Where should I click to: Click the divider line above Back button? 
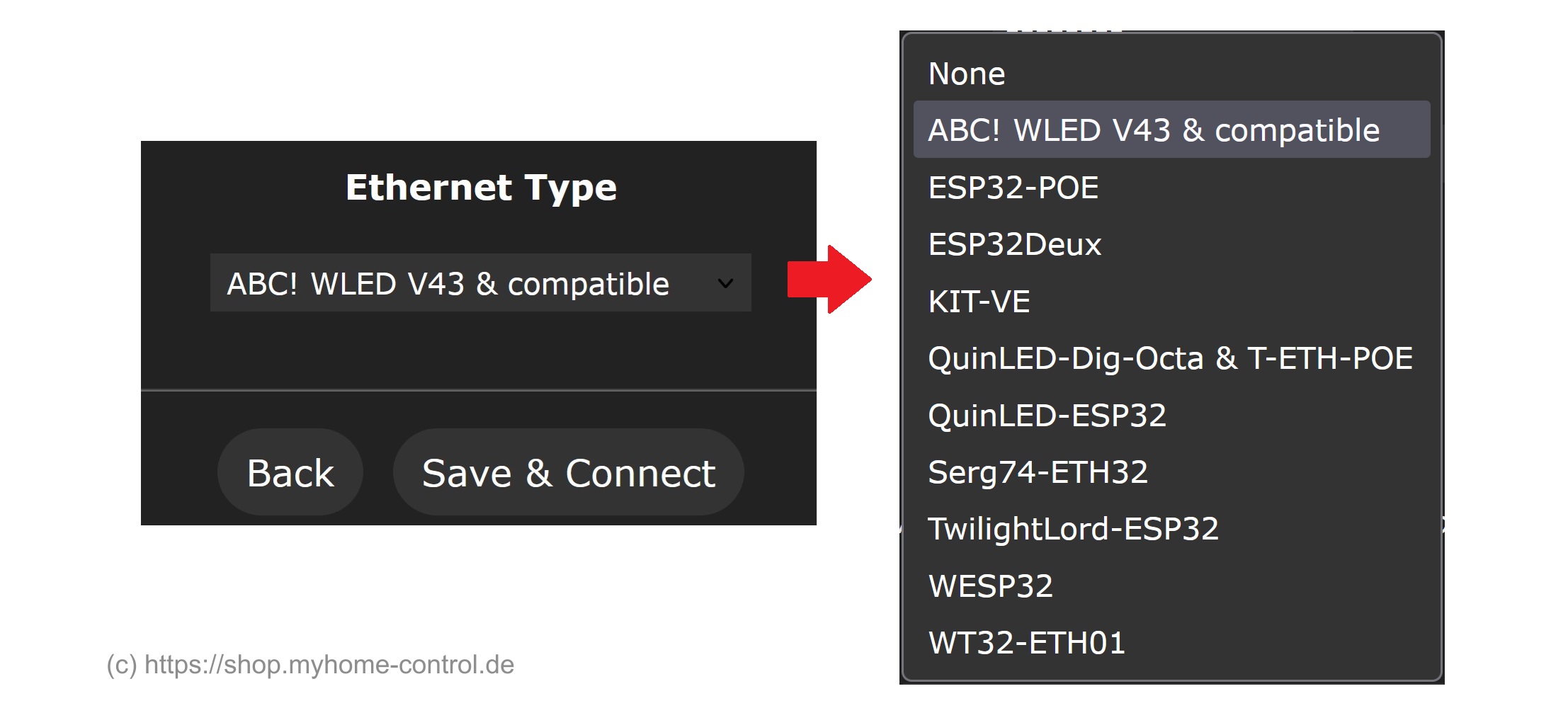(479, 390)
